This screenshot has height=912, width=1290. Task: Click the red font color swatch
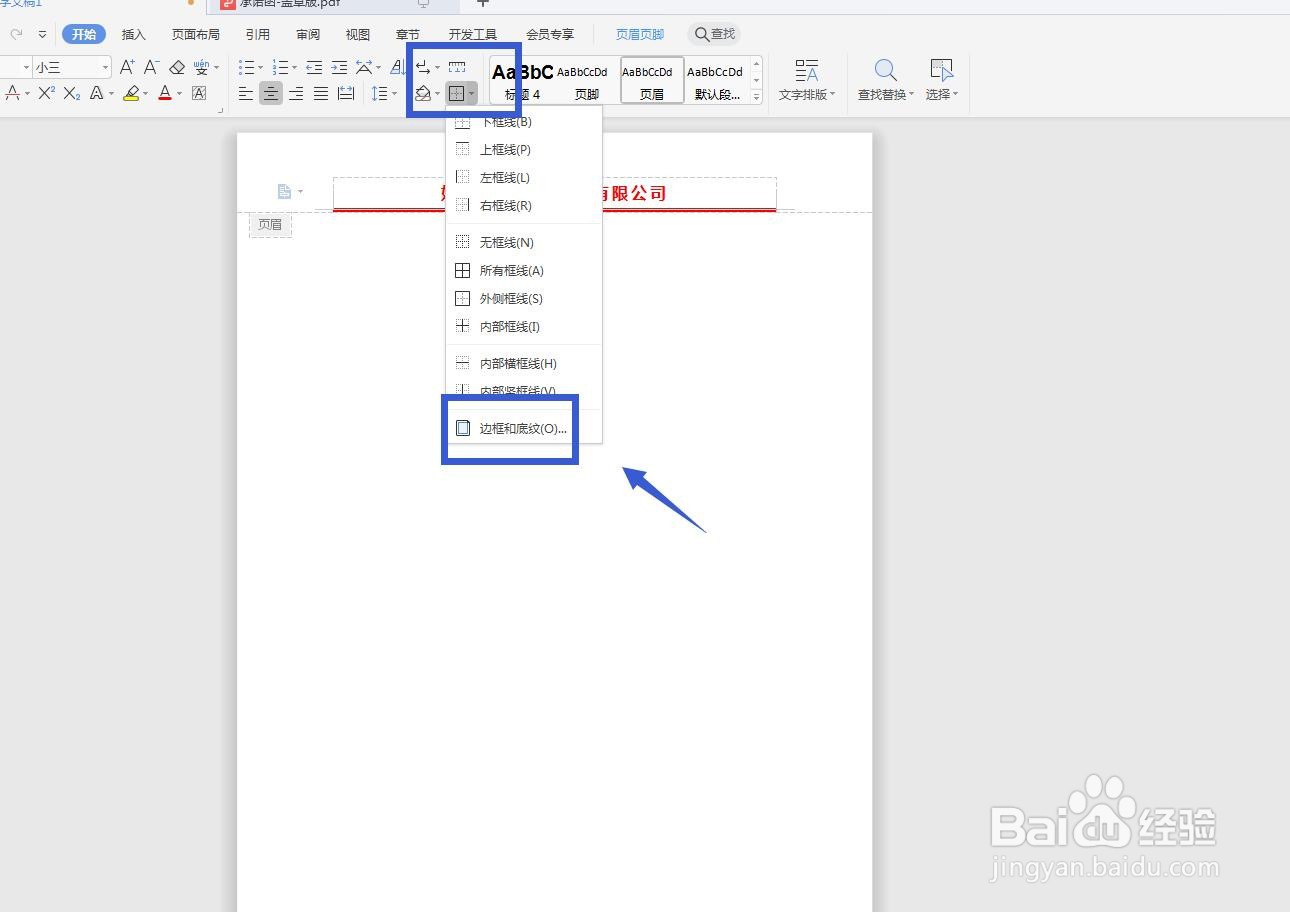tap(164, 95)
